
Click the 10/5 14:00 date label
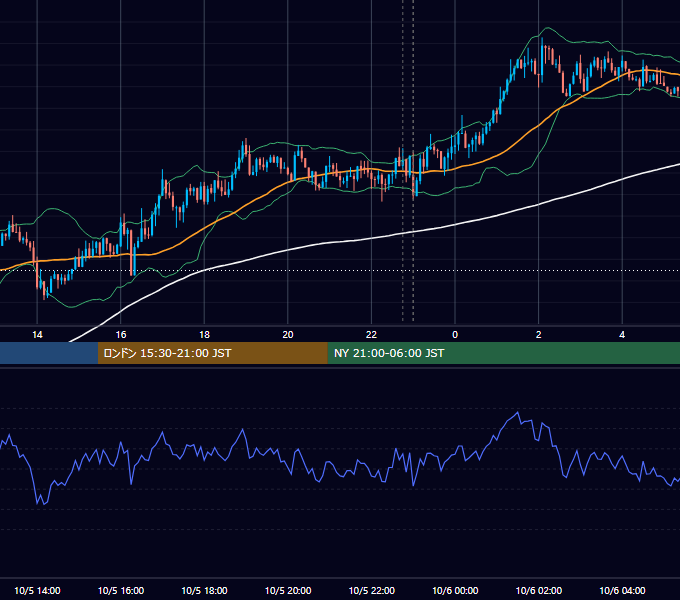(x=37, y=590)
